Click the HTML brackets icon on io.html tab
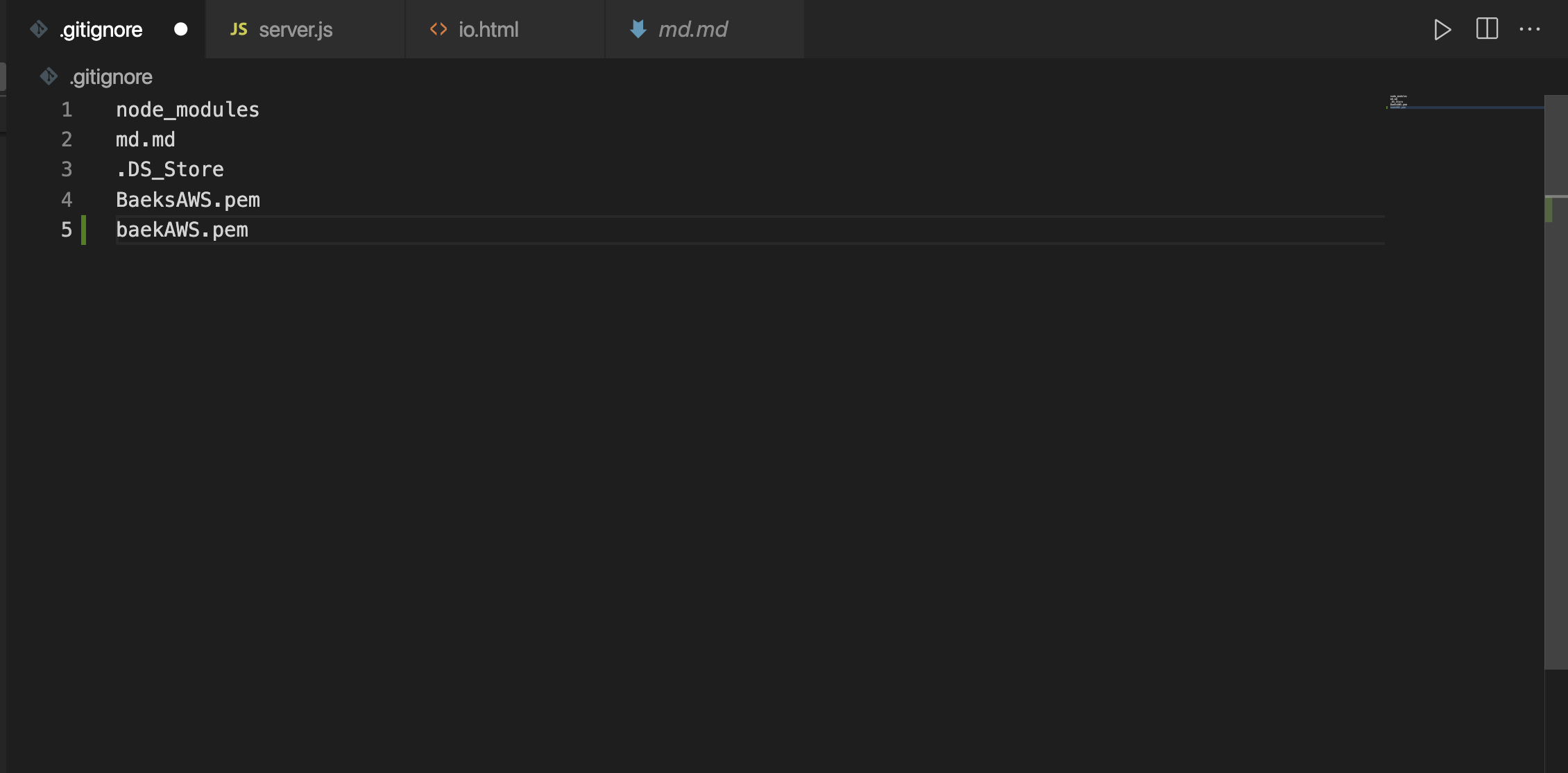This screenshot has height=773, width=1568. point(438,29)
